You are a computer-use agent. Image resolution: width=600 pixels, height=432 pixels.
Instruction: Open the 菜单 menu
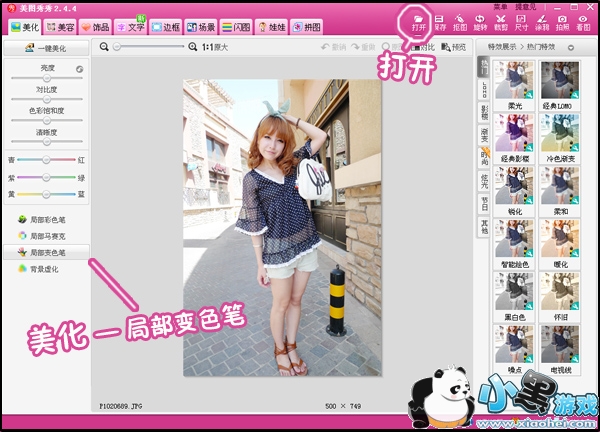point(500,7)
